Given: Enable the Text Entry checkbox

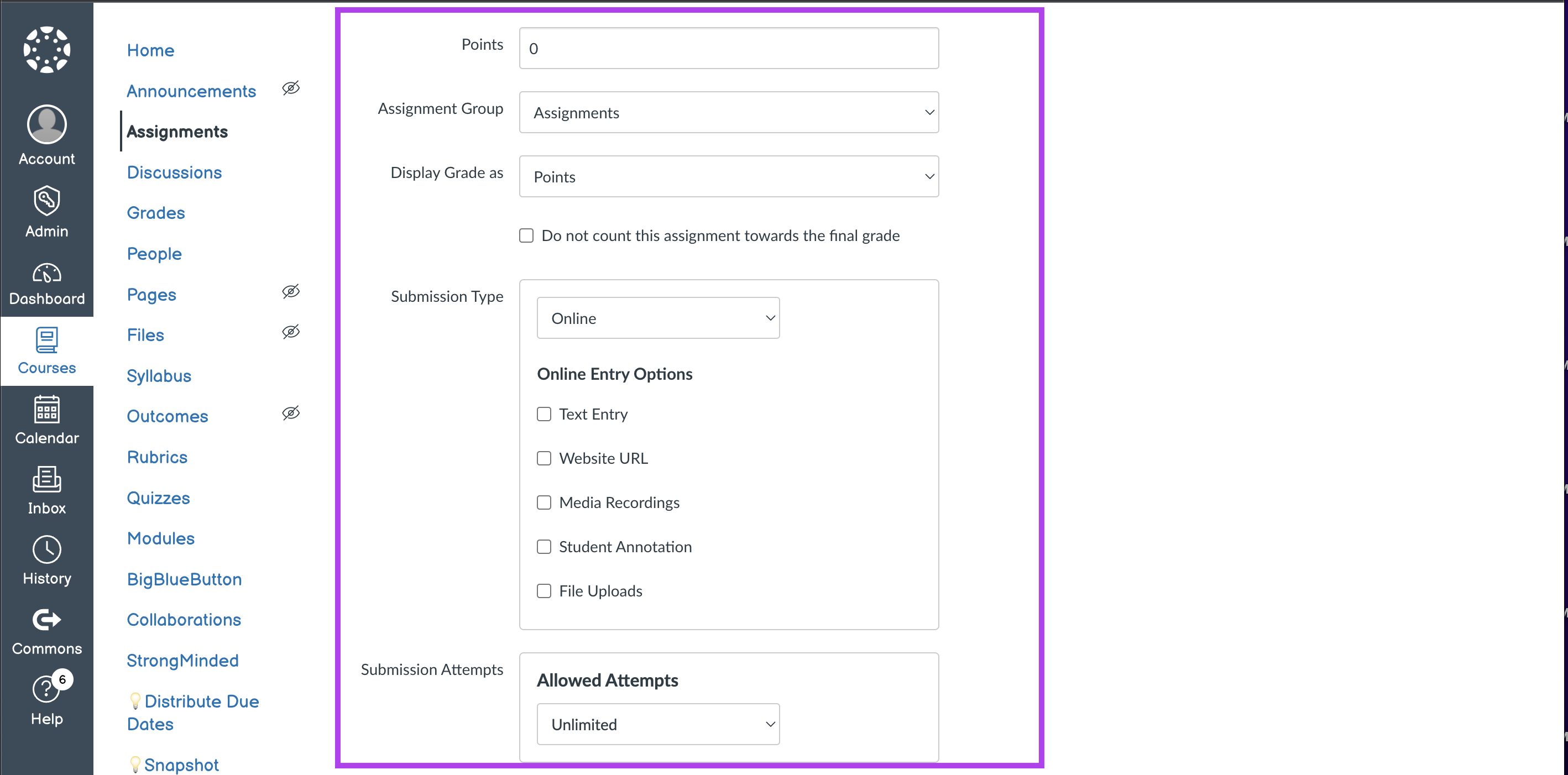Looking at the screenshot, I should pyautogui.click(x=543, y=414).
